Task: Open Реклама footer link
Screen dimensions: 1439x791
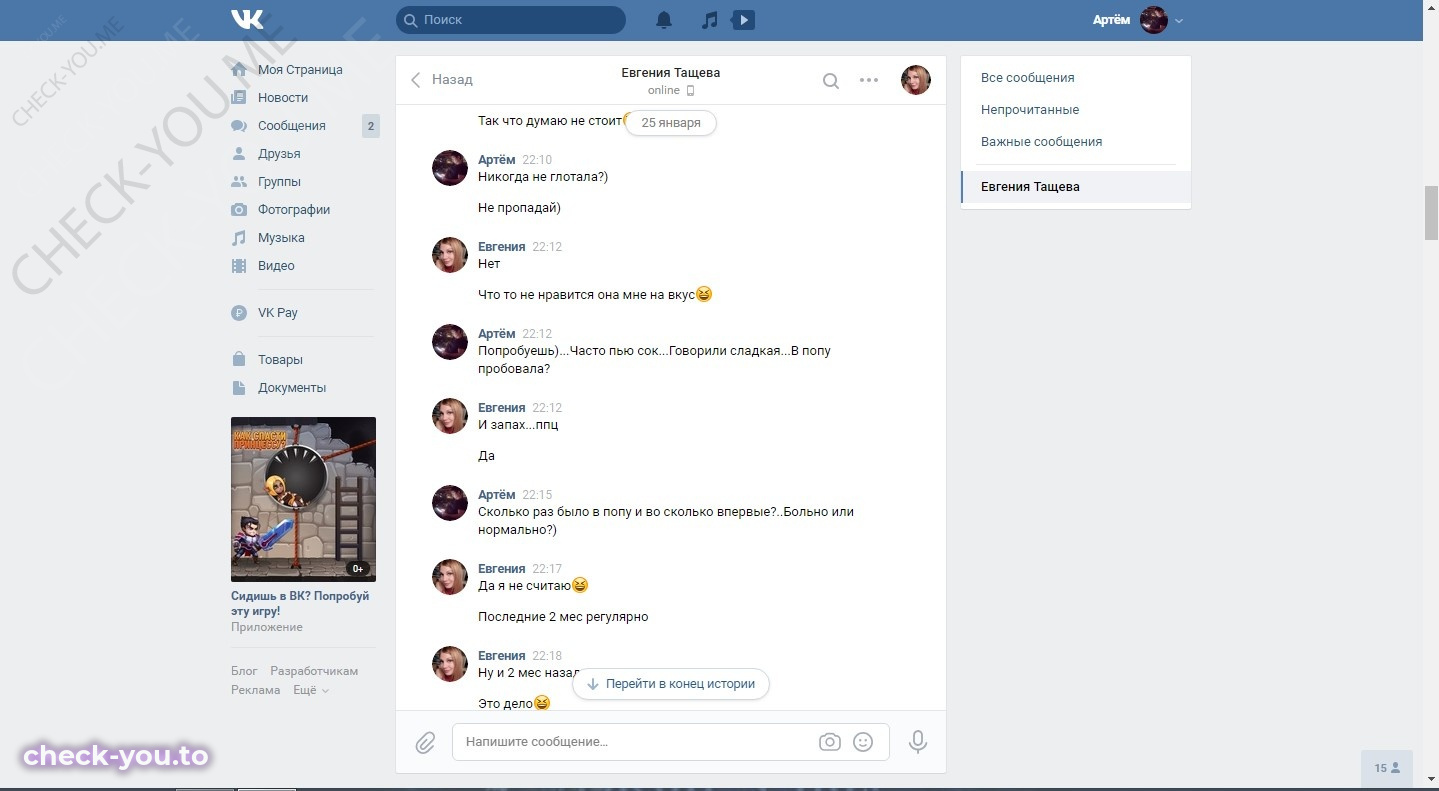Action: (x=255, y=690)
